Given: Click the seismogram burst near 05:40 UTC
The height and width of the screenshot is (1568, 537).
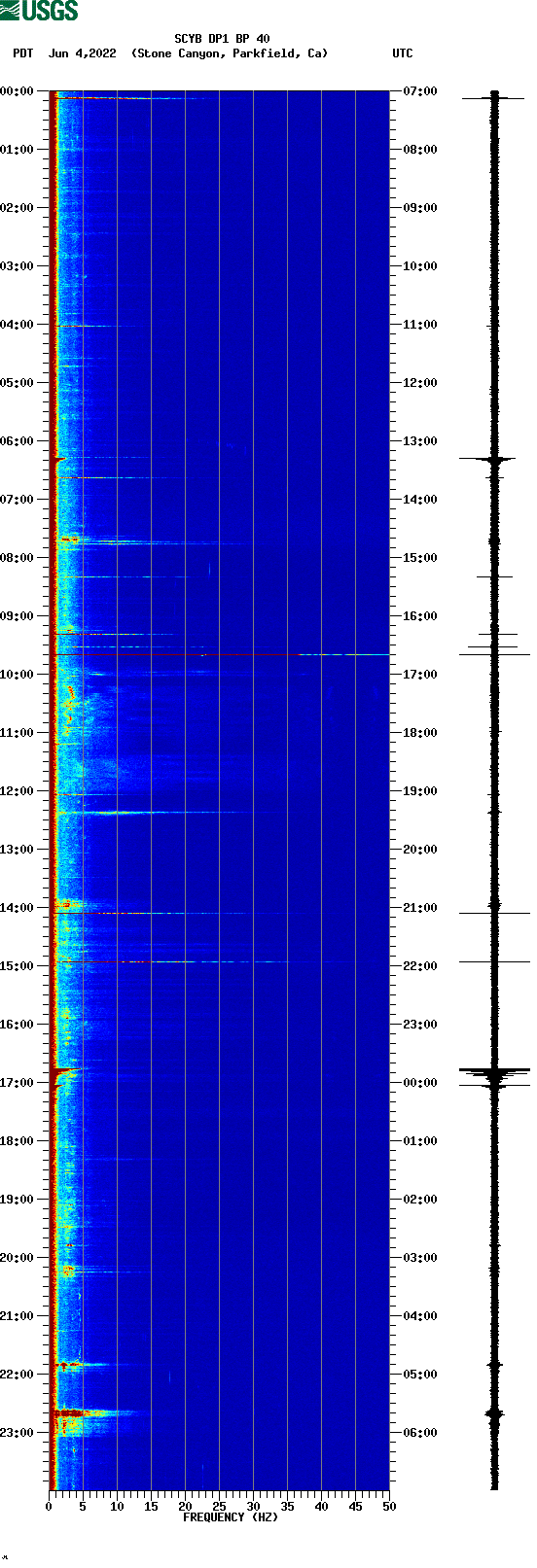Looking at the screenshot, I should click(494, 1413).
